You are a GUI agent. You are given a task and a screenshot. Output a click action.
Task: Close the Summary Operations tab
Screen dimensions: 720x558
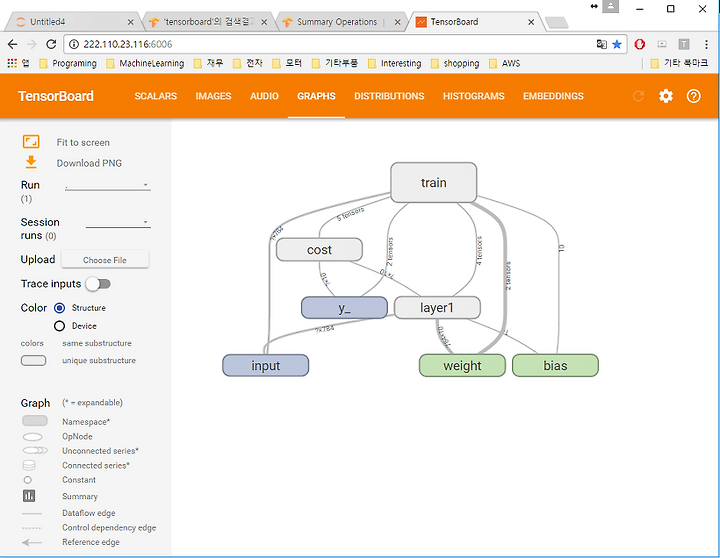click(397, 22)
